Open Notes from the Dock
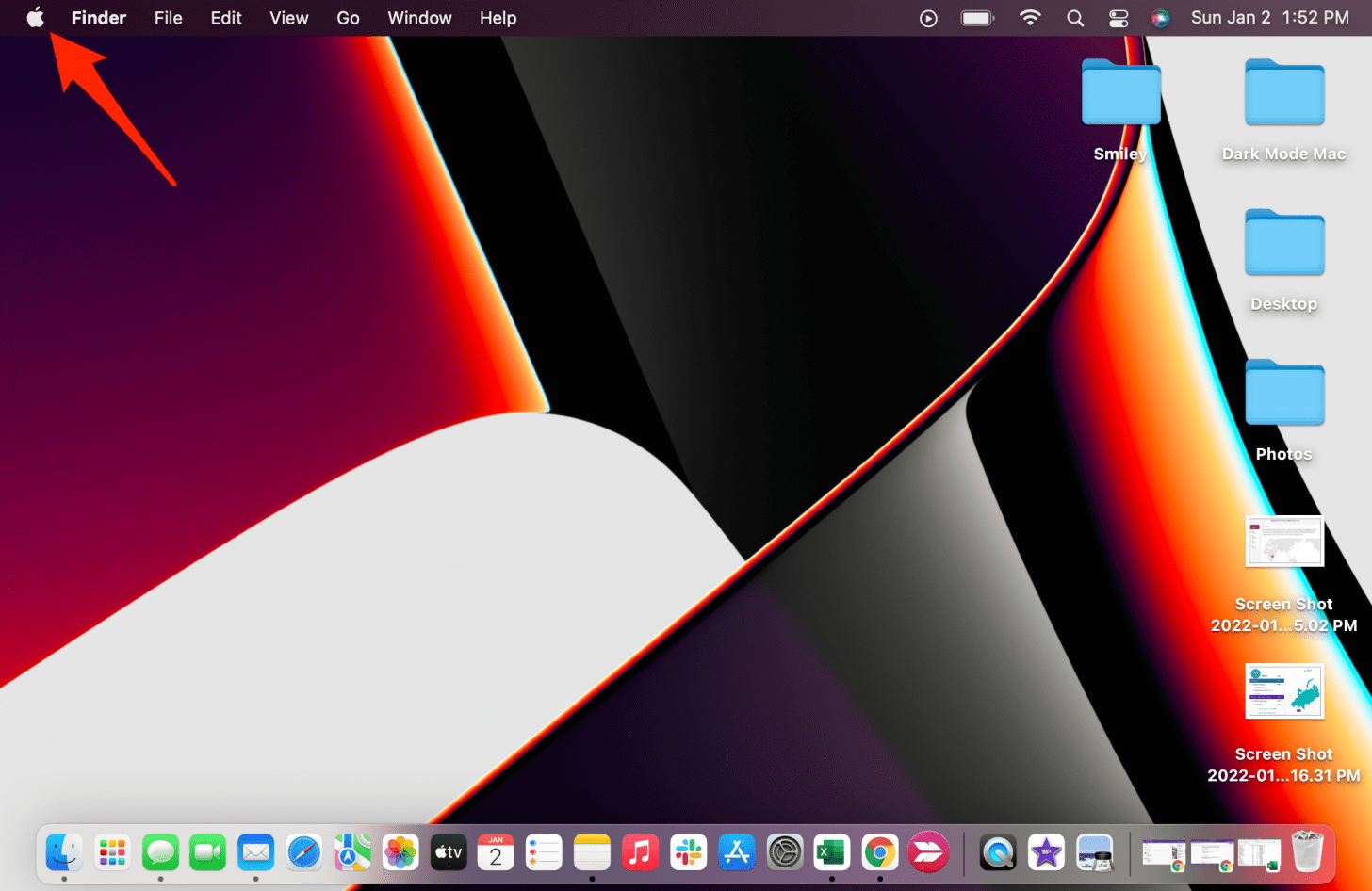 point(592,853)
